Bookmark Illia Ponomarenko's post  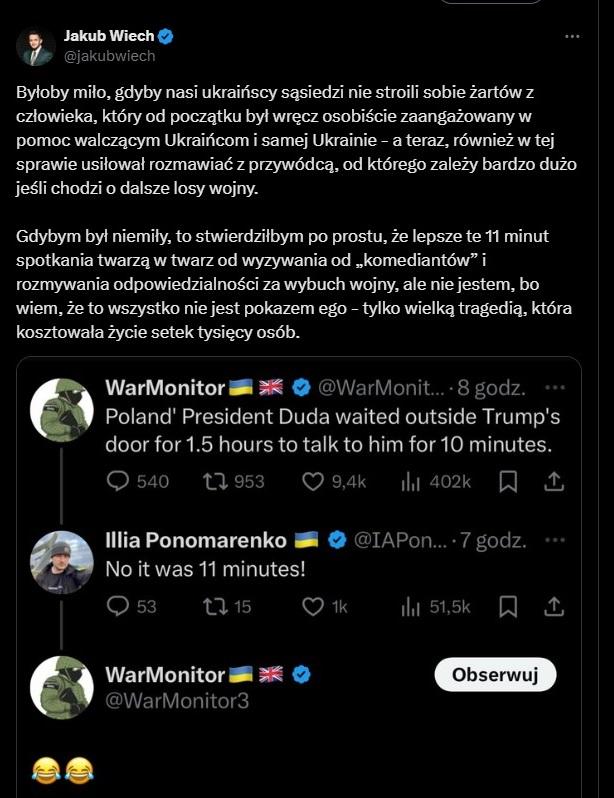pyautogui.click(x=508, y=606)
